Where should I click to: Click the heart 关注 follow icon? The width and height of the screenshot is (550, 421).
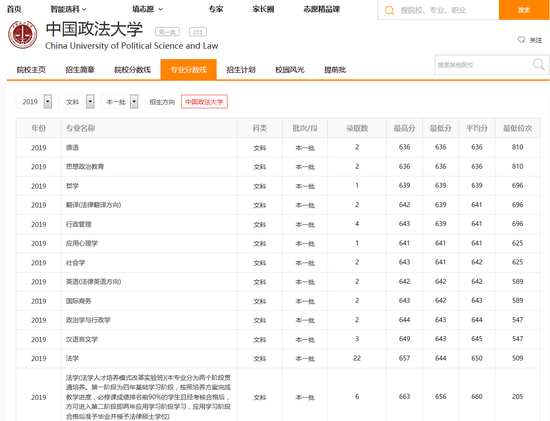point(522,40)
